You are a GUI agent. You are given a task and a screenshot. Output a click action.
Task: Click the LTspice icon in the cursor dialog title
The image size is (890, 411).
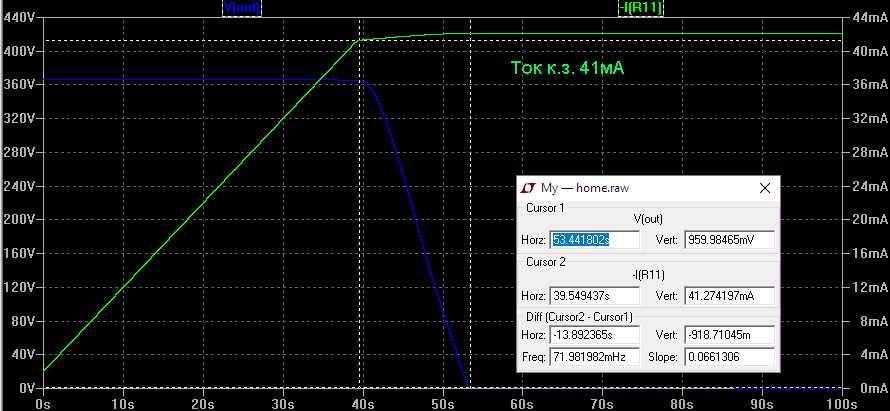[x=529, y=188]
